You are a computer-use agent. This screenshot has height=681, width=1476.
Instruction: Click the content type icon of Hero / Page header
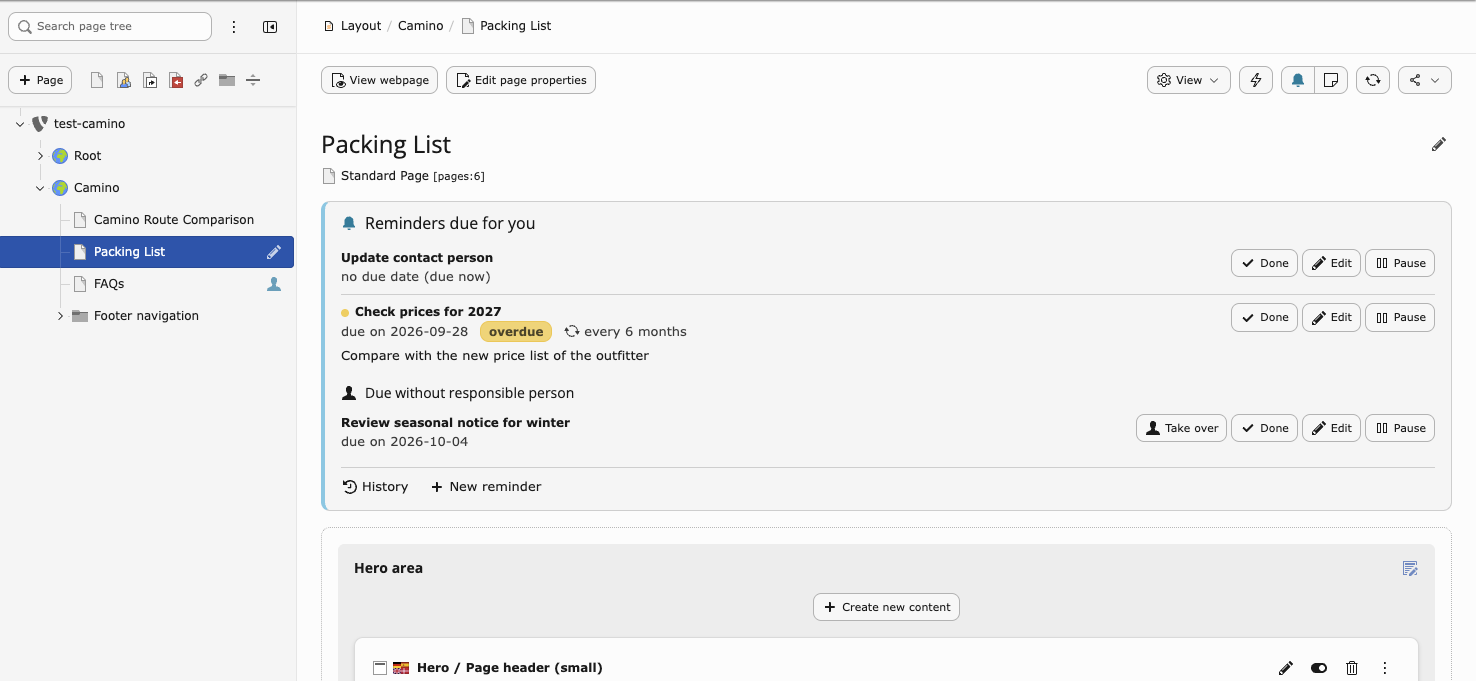click(x=380, y=668)
